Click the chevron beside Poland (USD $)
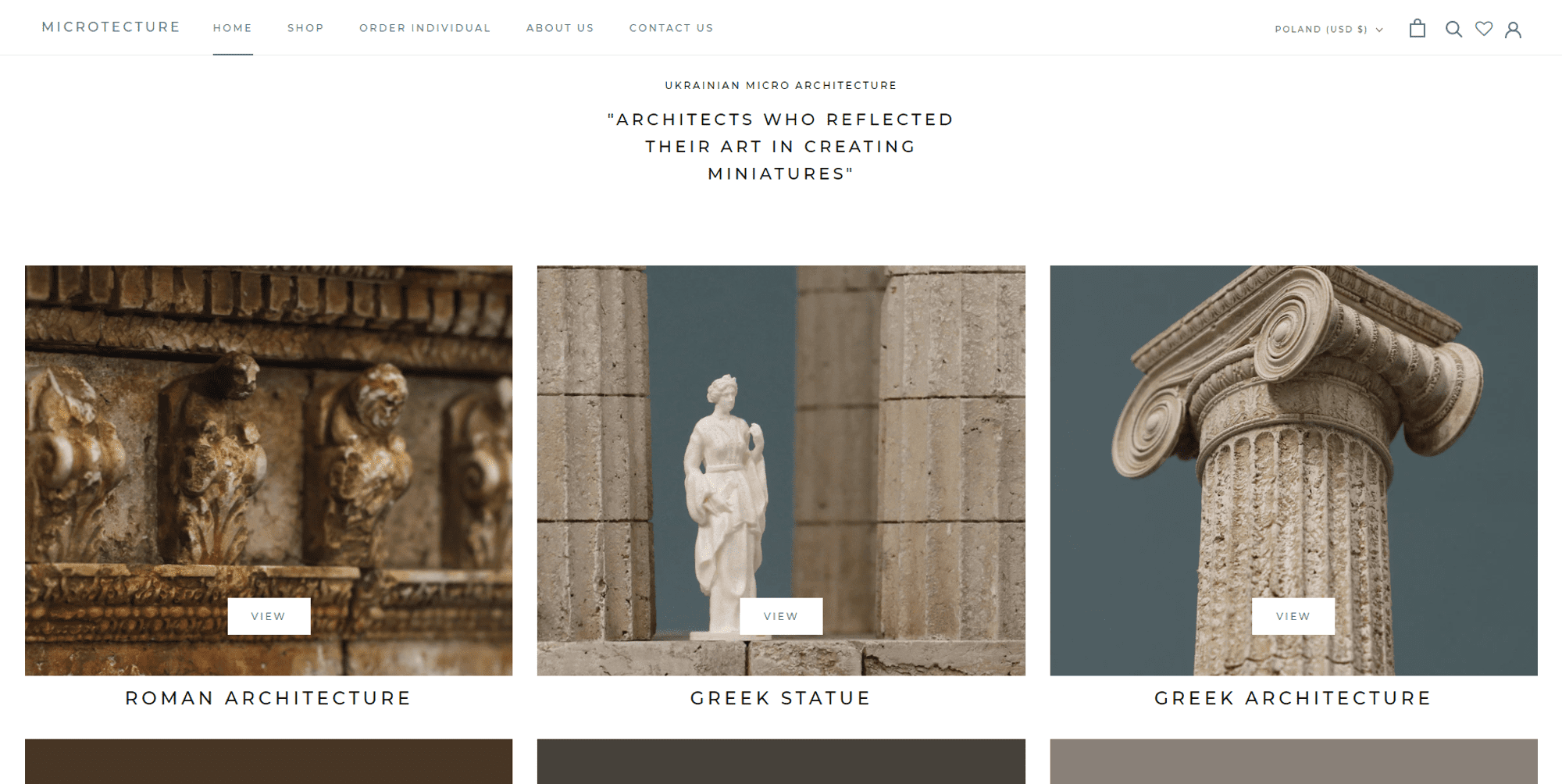The width and height of the screenshot is (1562, 784). point(1379,30)
